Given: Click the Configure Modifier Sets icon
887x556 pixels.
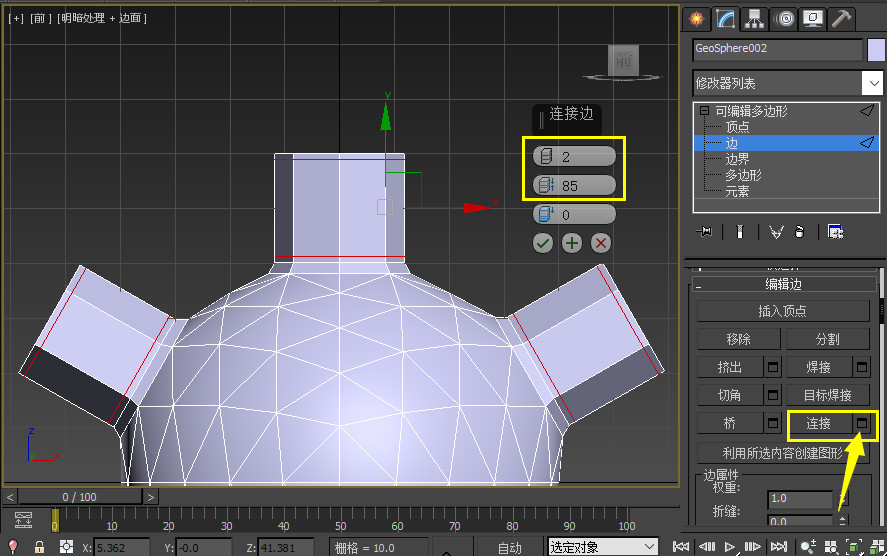Looking at the screenshot, I should pos(836,232).
